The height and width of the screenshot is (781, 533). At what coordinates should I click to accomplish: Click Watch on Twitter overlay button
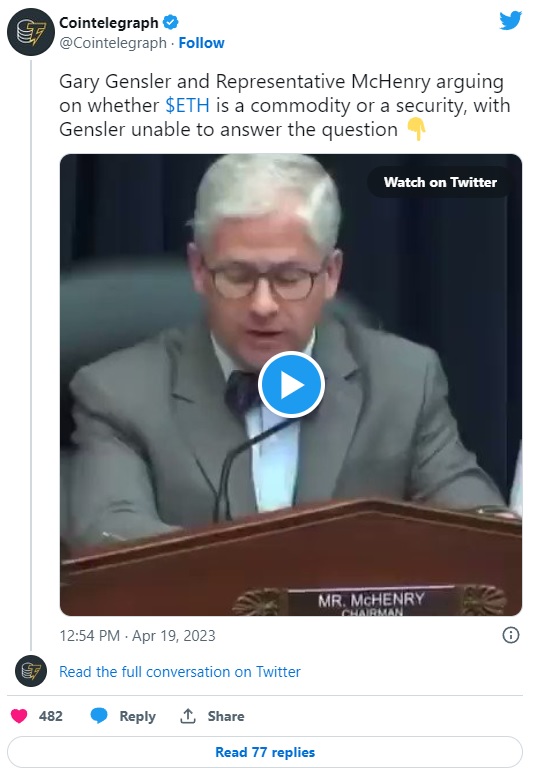click(440, 182)
